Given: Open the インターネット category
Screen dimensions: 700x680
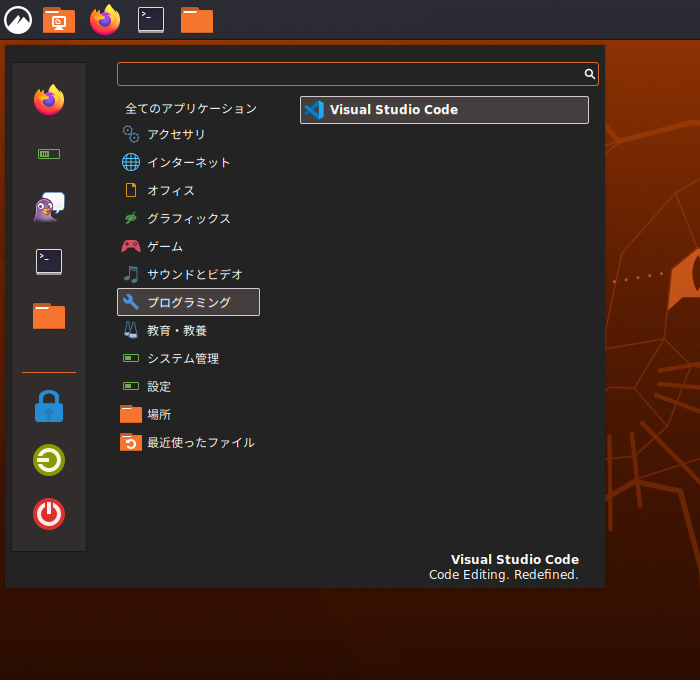Looking at the screenshot, I should tap(188, 162).
